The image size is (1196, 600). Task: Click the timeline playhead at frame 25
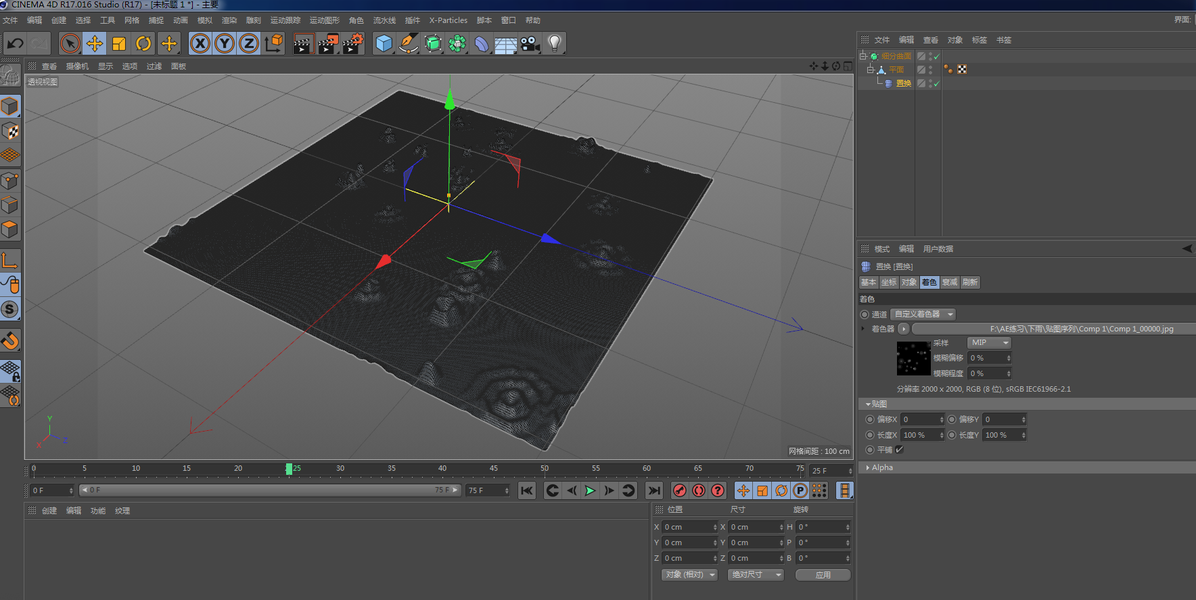click(x=289, y=468)
